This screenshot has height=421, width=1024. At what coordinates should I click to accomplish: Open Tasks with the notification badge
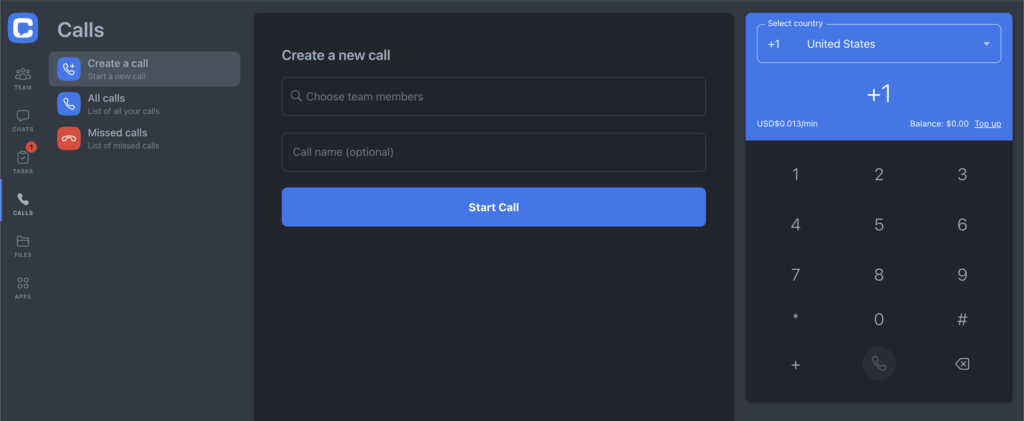coord(23,161)
